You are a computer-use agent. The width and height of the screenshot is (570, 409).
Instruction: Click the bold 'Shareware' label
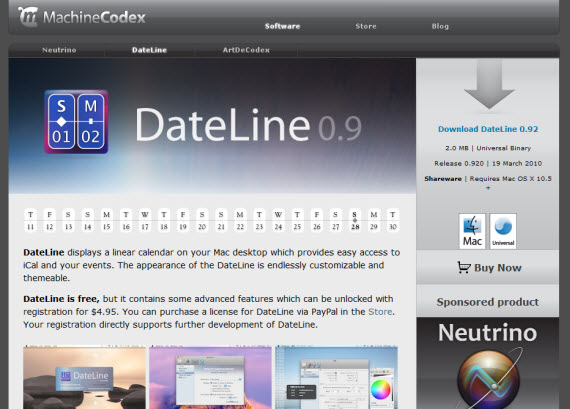443,179
